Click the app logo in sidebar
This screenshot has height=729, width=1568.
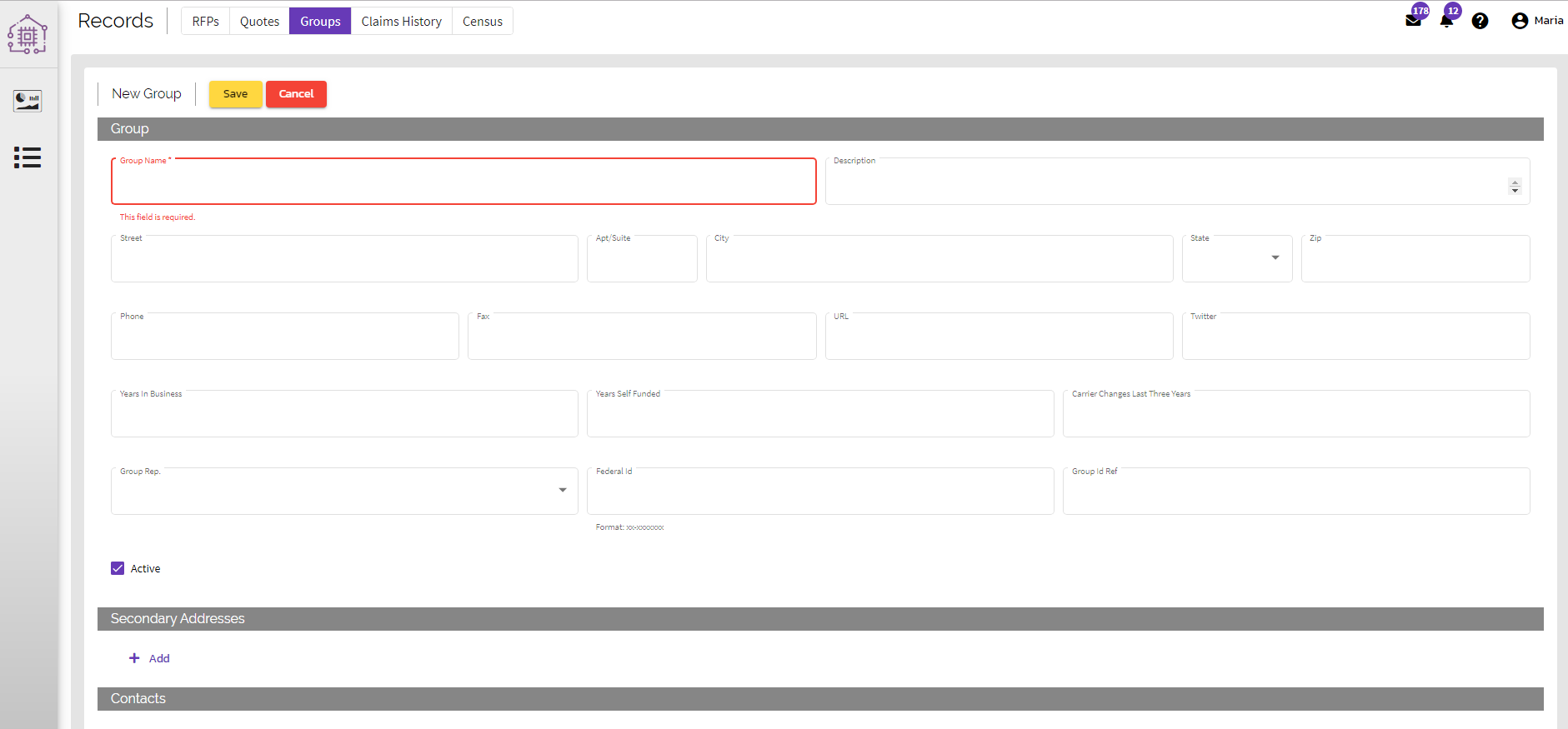[28, 34]
